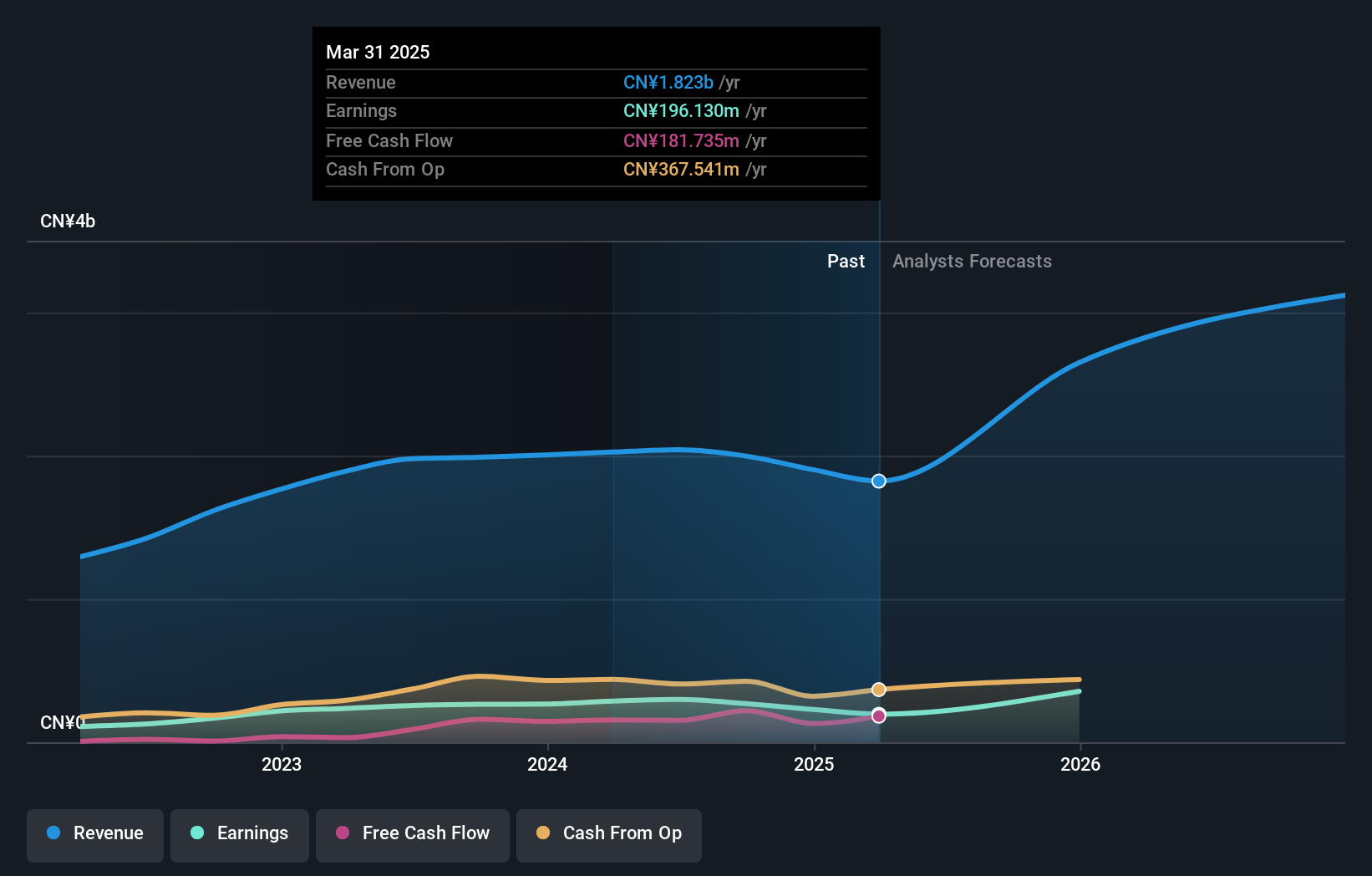Click the Free Cash Flow pink data point
Image resolution: width=1372 pixels, height=876 pixels.
879,716
